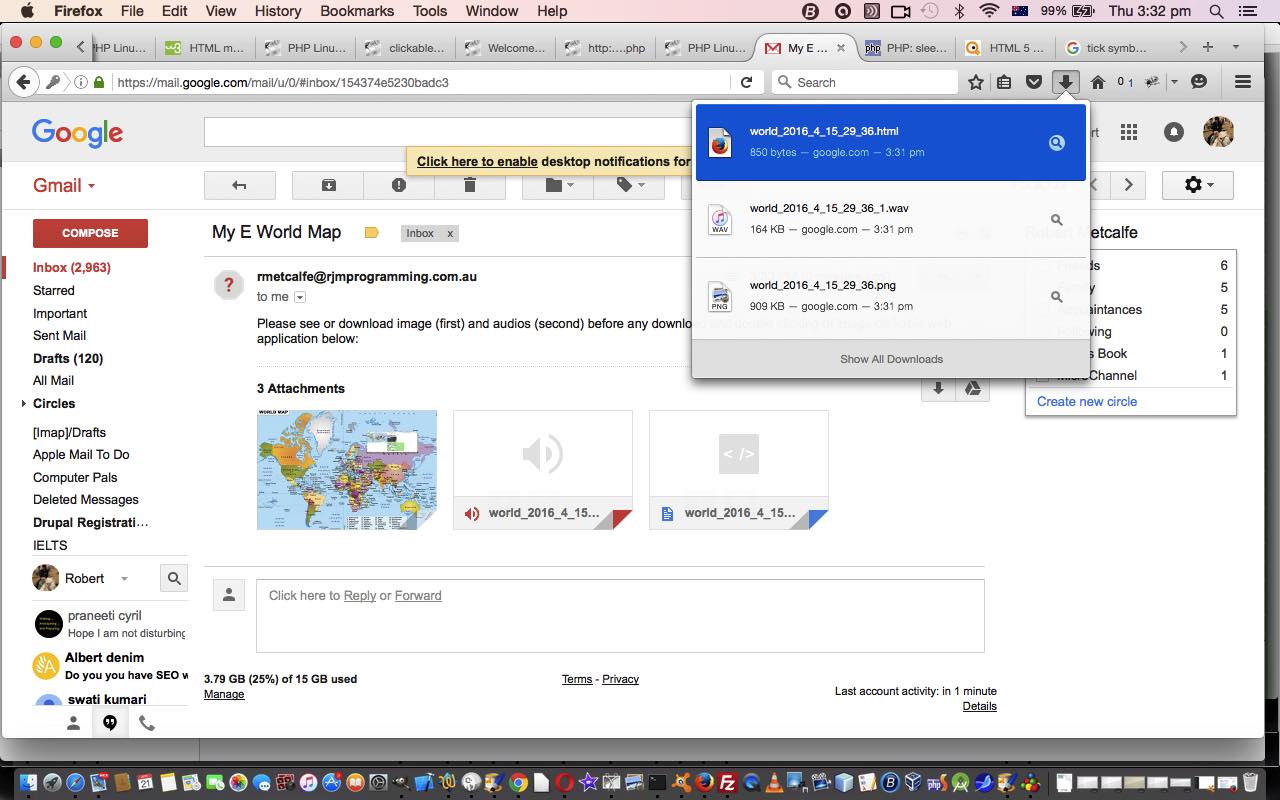Save all attachments to Drive icon
Viewport: 1280px width, 800px height.
tap(972, 388)
